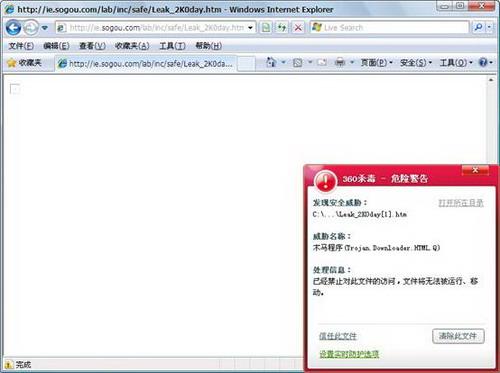Open the 安全(S) command bar menu
This screenshot has height=373, width=500.
pyautogui.click(x=416, y=63)
